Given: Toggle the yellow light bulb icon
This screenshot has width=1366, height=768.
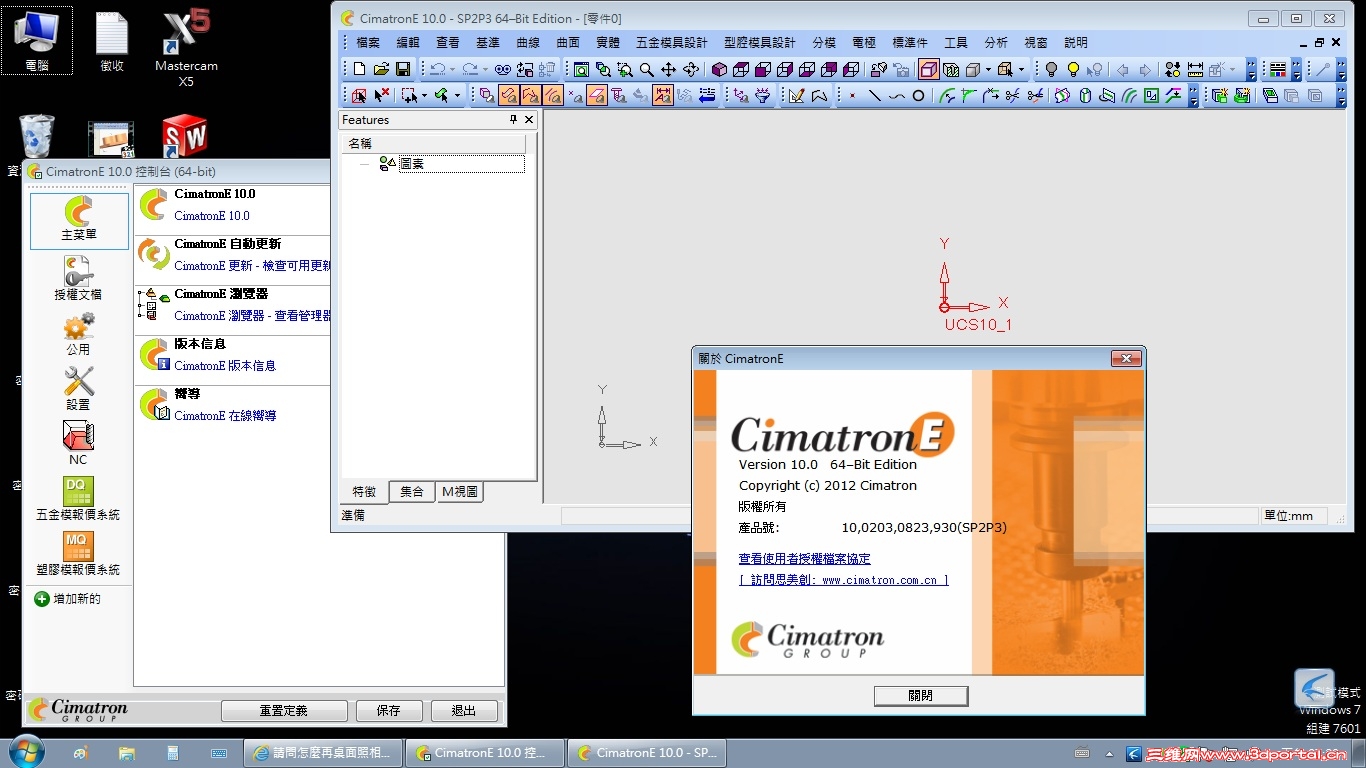Looking at the screenshot, I should (x=1074, y=69).
